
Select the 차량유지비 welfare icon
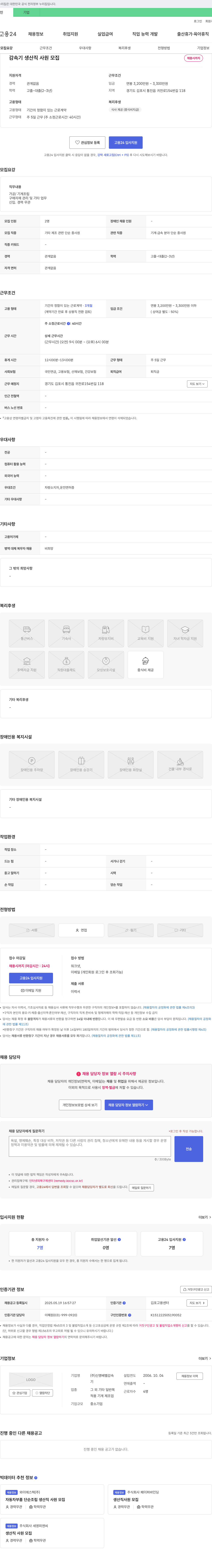106,633
